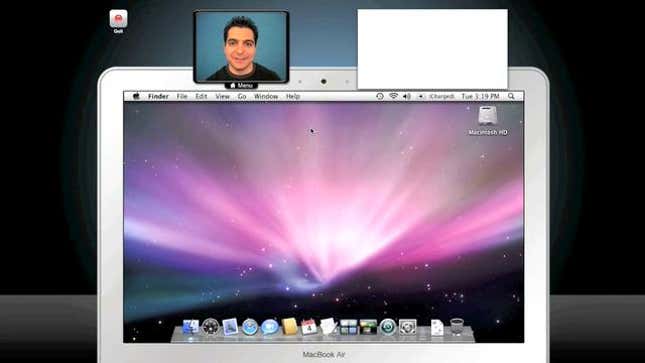Screen dimensions: 645x363
Task: Open the Finder menu in menu bar
Action: click(x=158, y=96)
